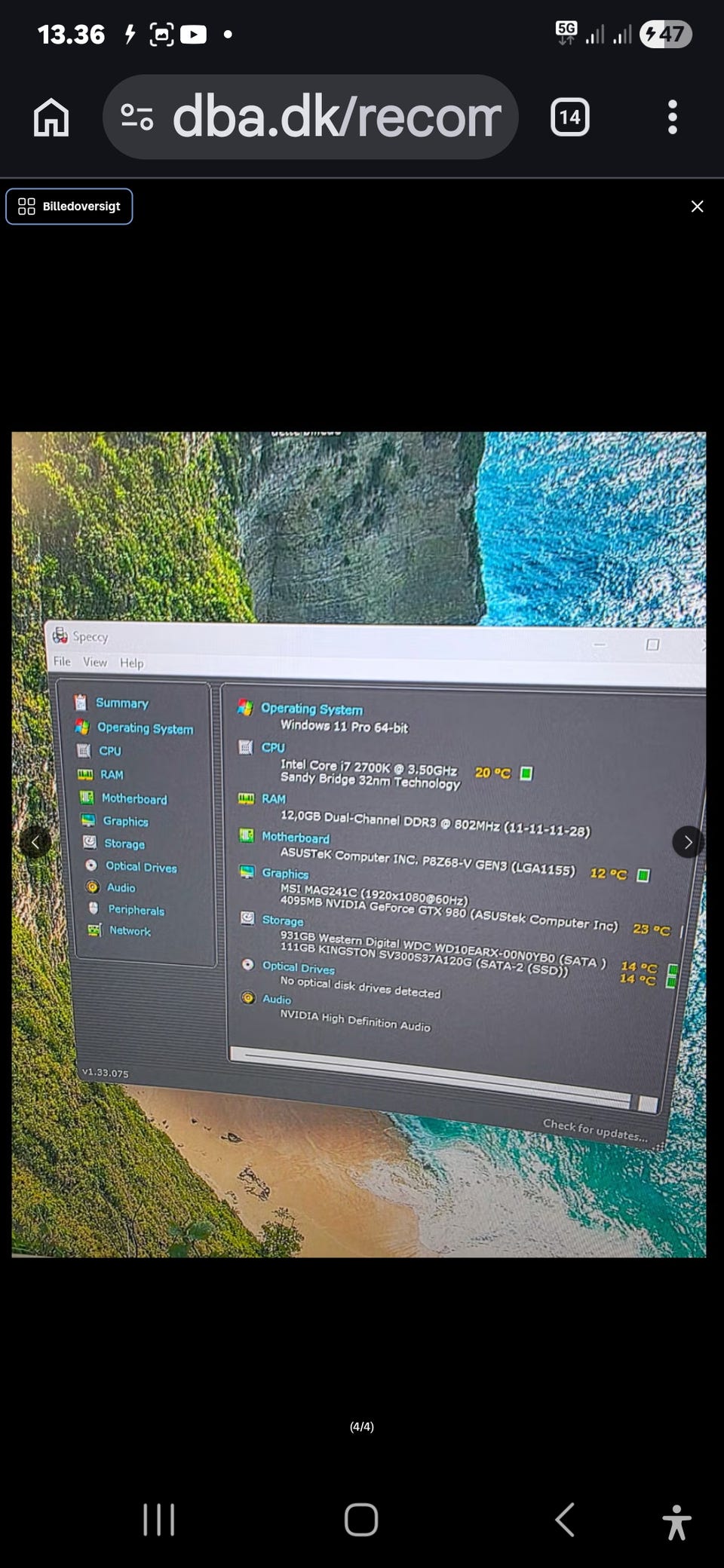
Task: Tap the Chrome home icon
Action: 51,118
